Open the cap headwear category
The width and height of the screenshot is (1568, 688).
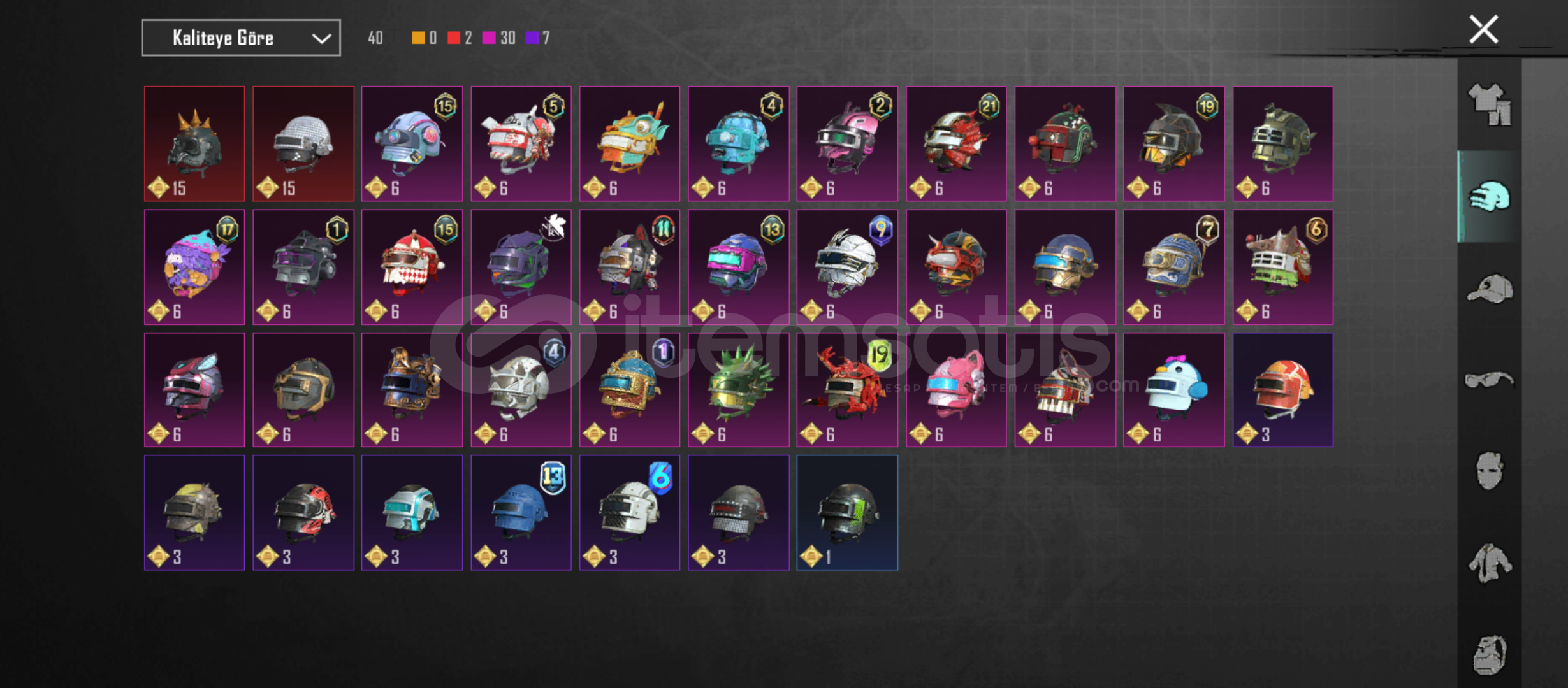(x=1490, y=289)
